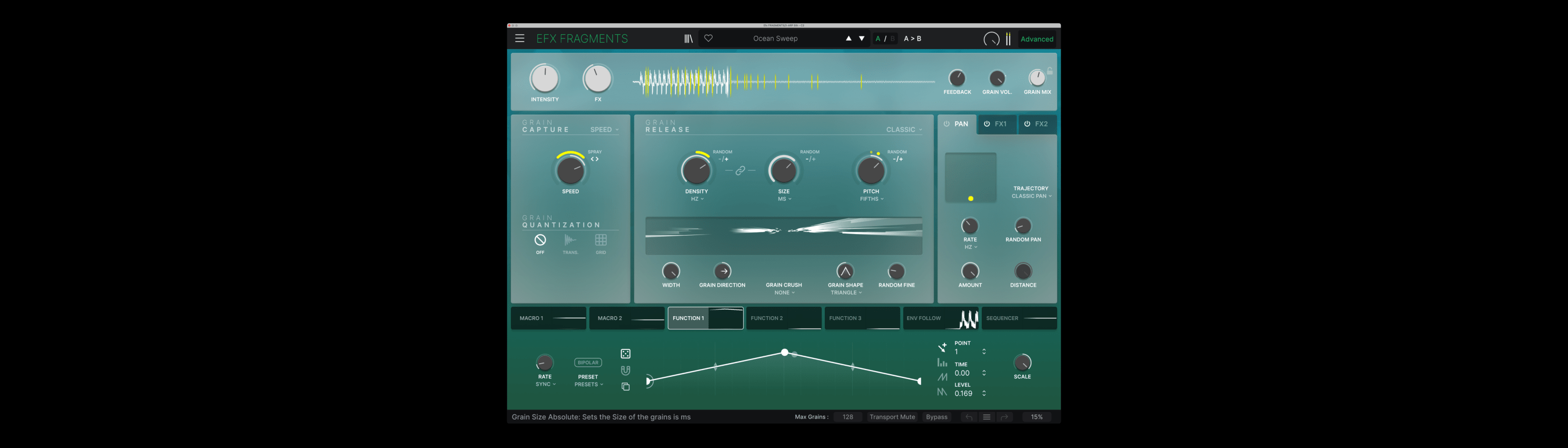1568x448 pixels.
Task: Click the Max Grains 128 value
Action: [x=848, y=417]
